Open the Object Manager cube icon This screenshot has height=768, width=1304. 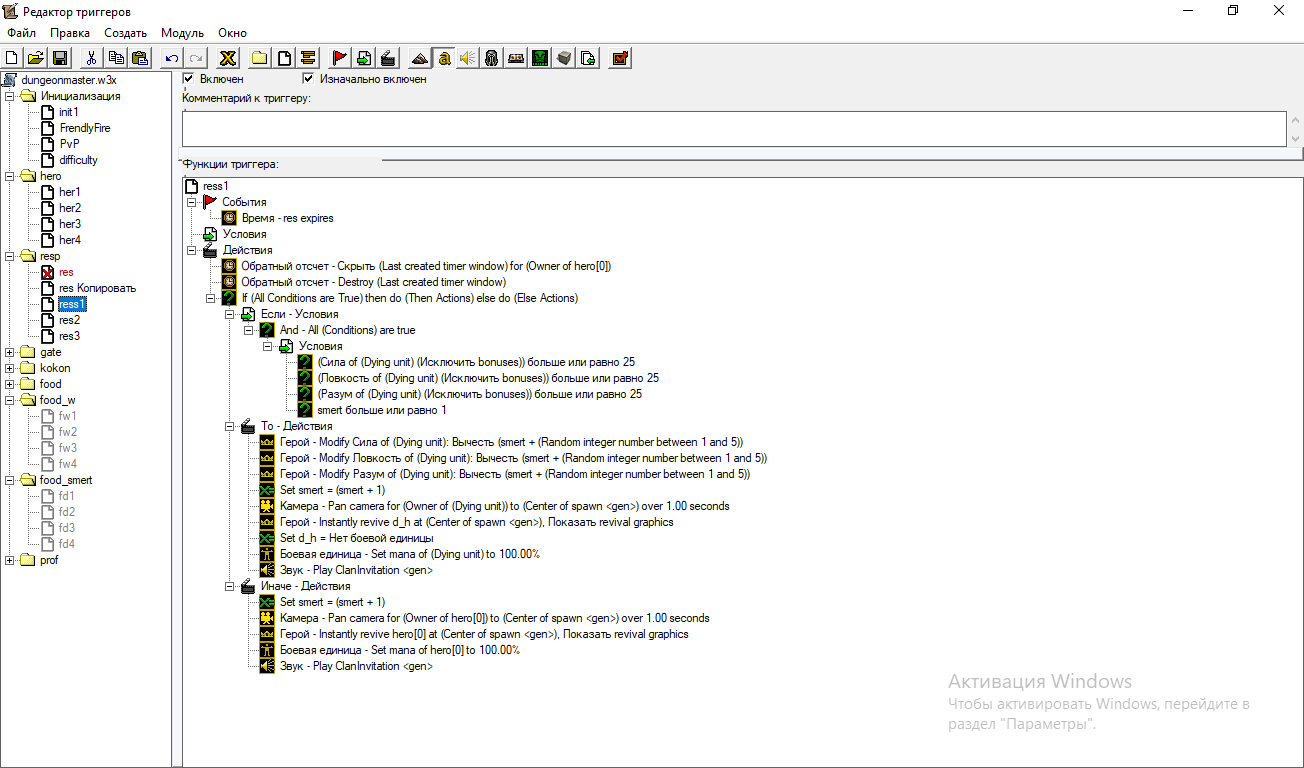564,58
